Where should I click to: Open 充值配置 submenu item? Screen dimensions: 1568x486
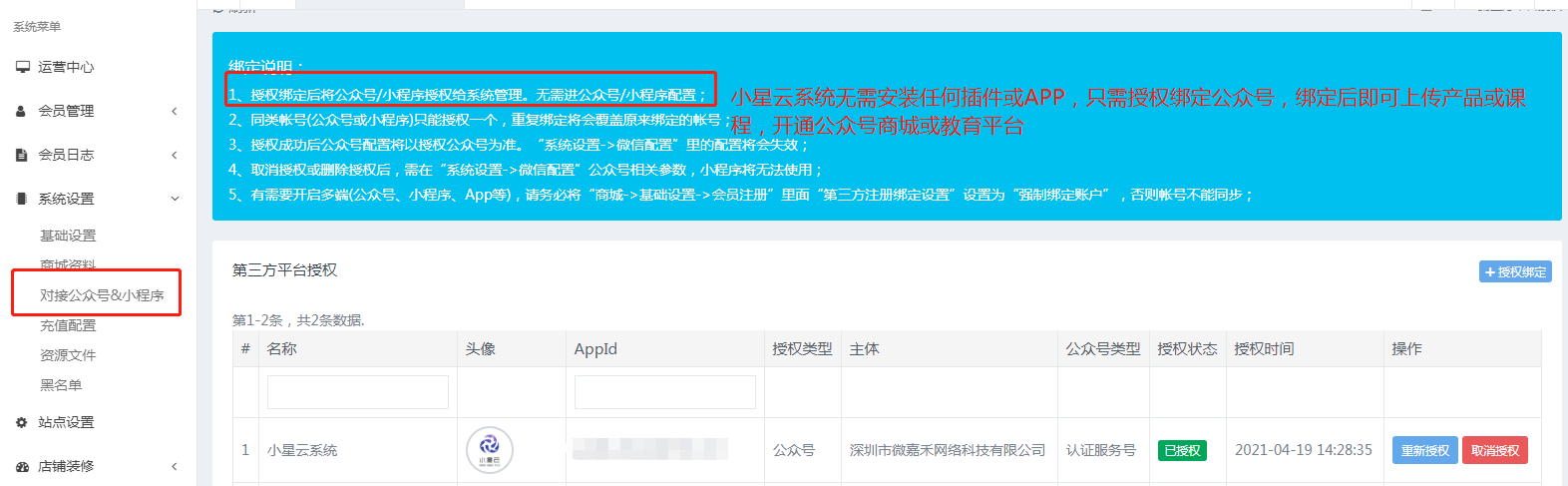[68, 325]
